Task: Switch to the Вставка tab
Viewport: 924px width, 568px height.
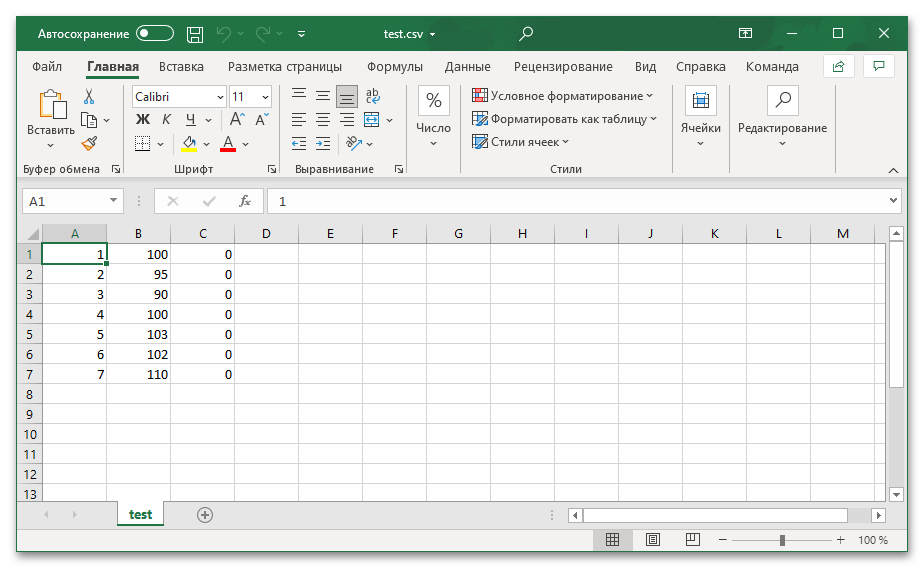Action: coord(181,67)
